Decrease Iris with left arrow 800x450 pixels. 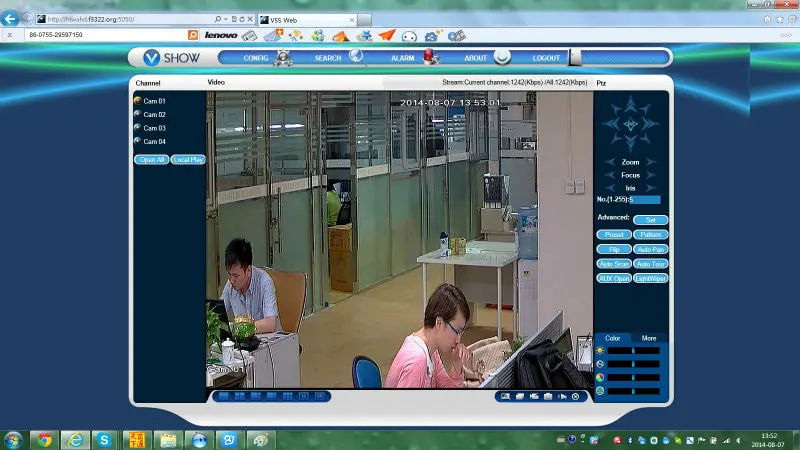tap(611, 188)
